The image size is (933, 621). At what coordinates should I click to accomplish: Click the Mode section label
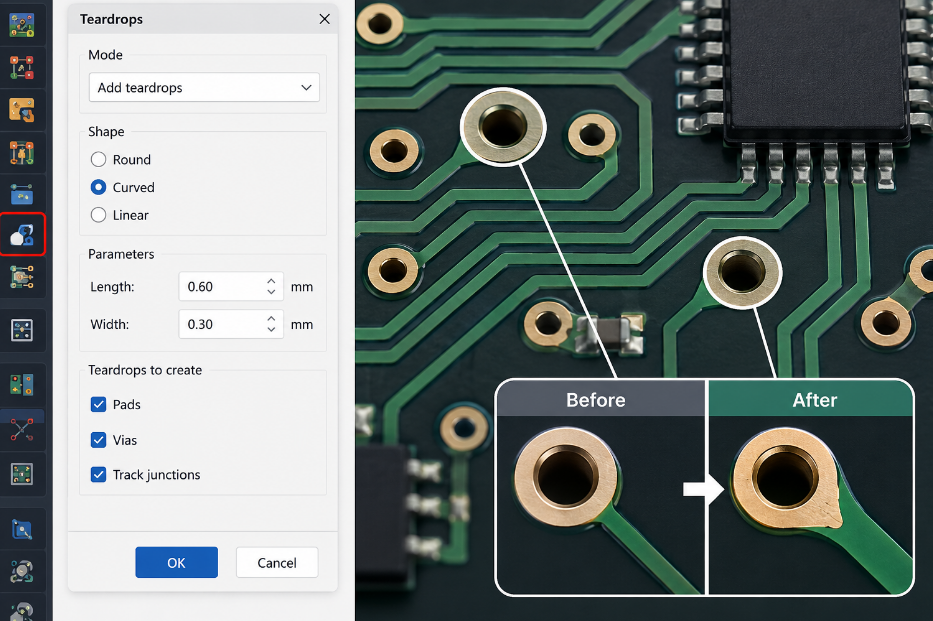(x=105, y=55)
